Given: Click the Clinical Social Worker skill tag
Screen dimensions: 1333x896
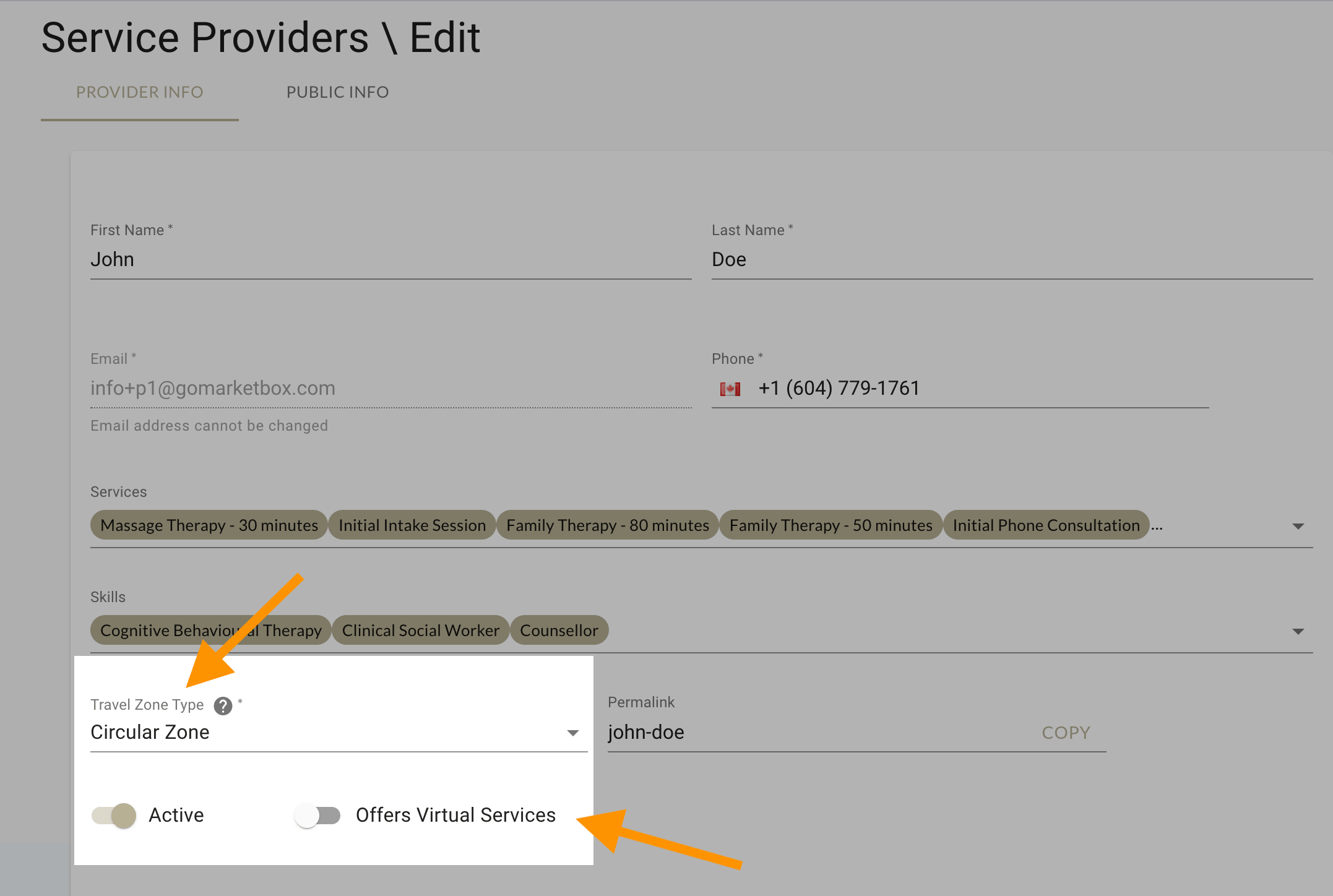Looking at the screenshot, I should tap(420, 630).
